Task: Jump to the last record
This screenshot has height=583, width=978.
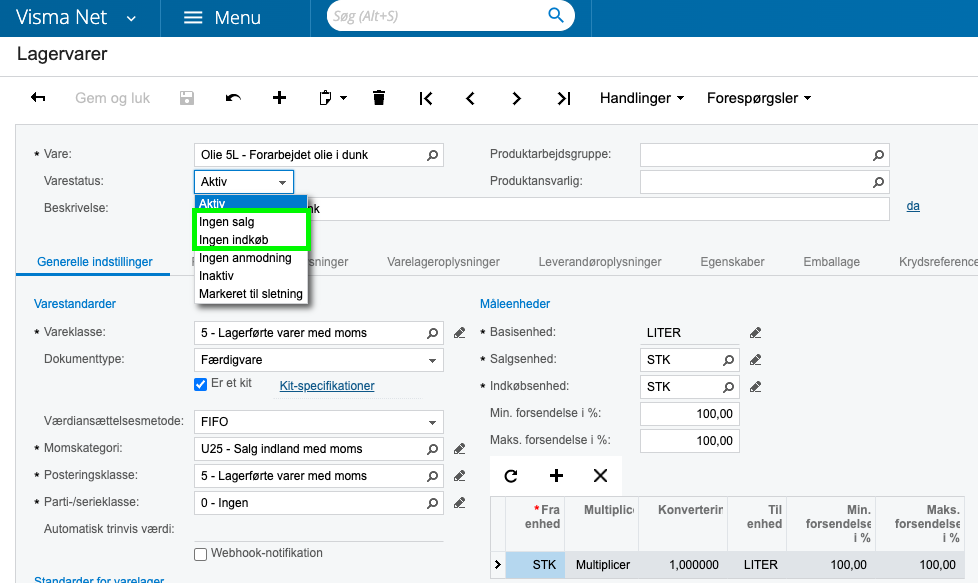Action: tap(564, 98)
